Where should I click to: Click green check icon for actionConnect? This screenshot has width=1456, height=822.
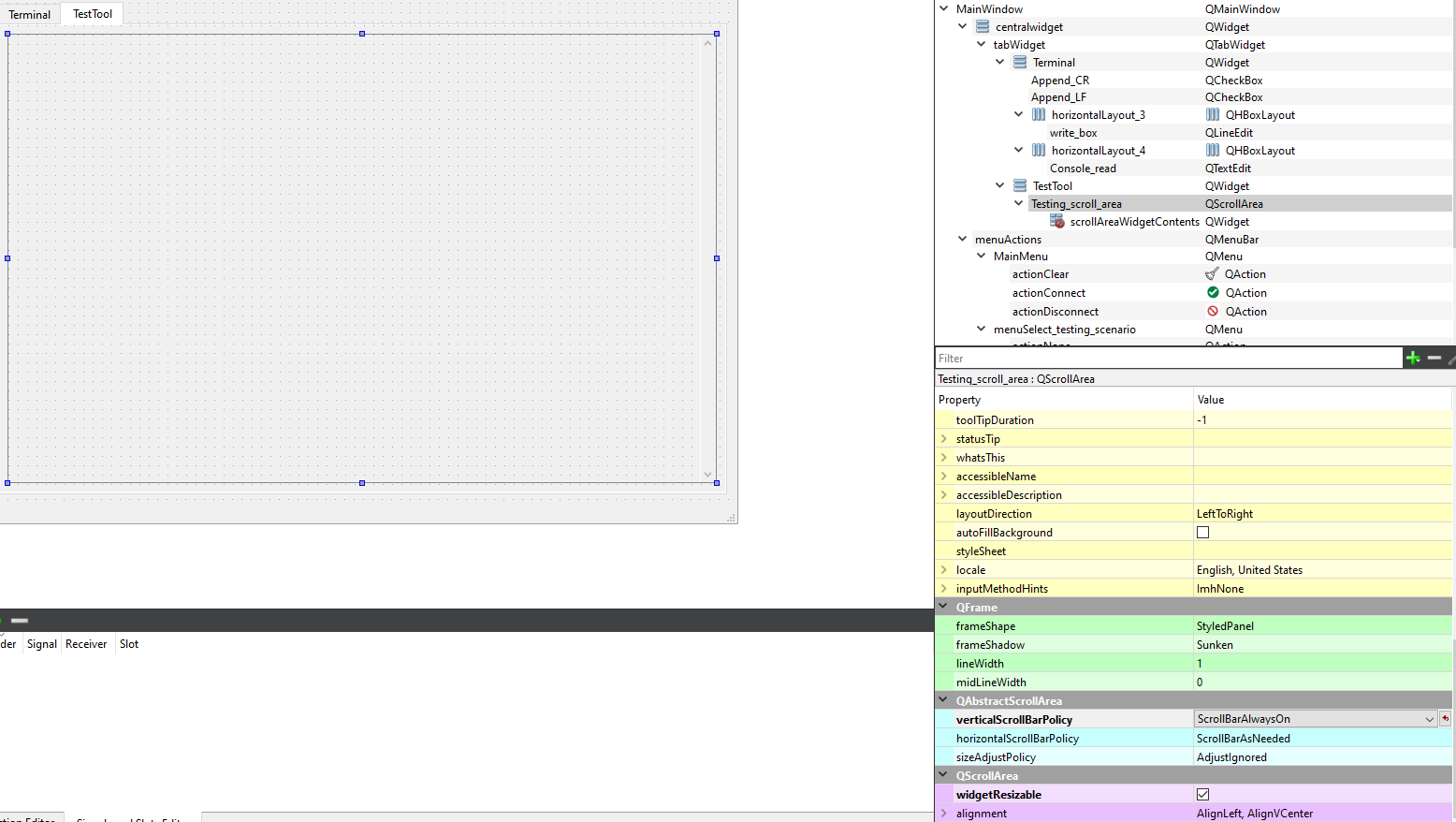coord(1213,293)
